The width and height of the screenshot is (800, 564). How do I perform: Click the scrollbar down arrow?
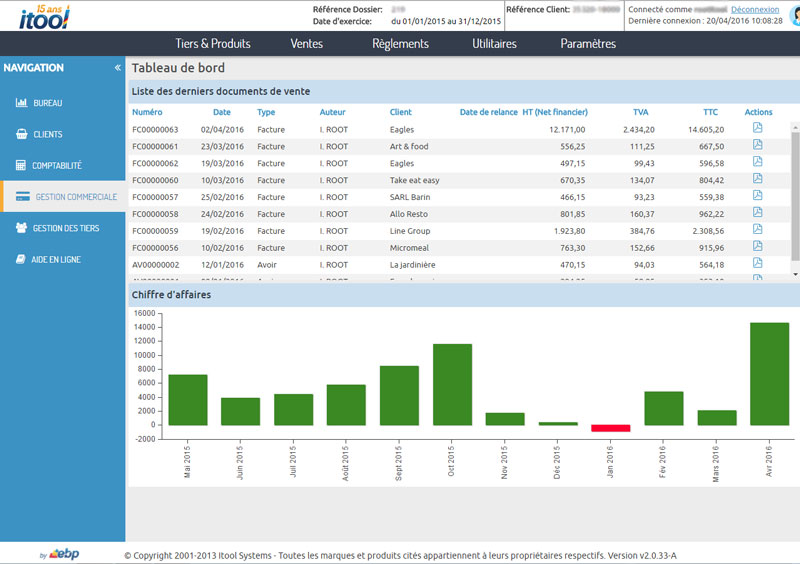click(x=795, y=274)
